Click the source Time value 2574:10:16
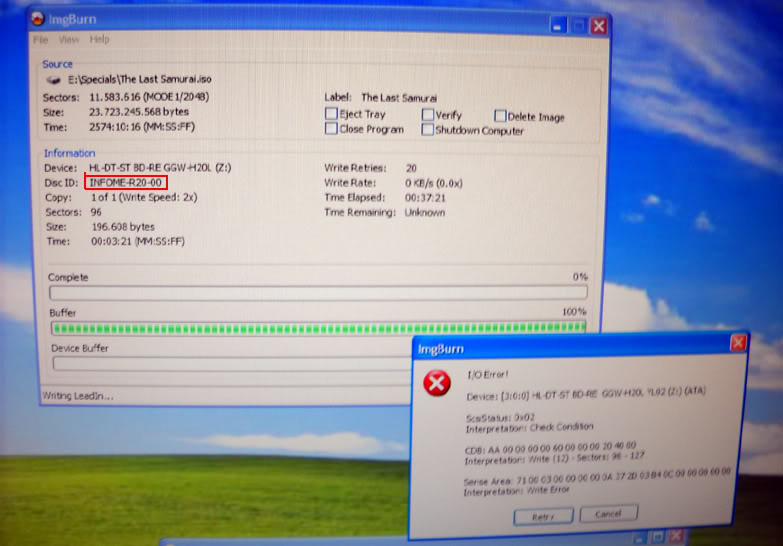This screenshot has height=546, width=783. coord(142,127)
